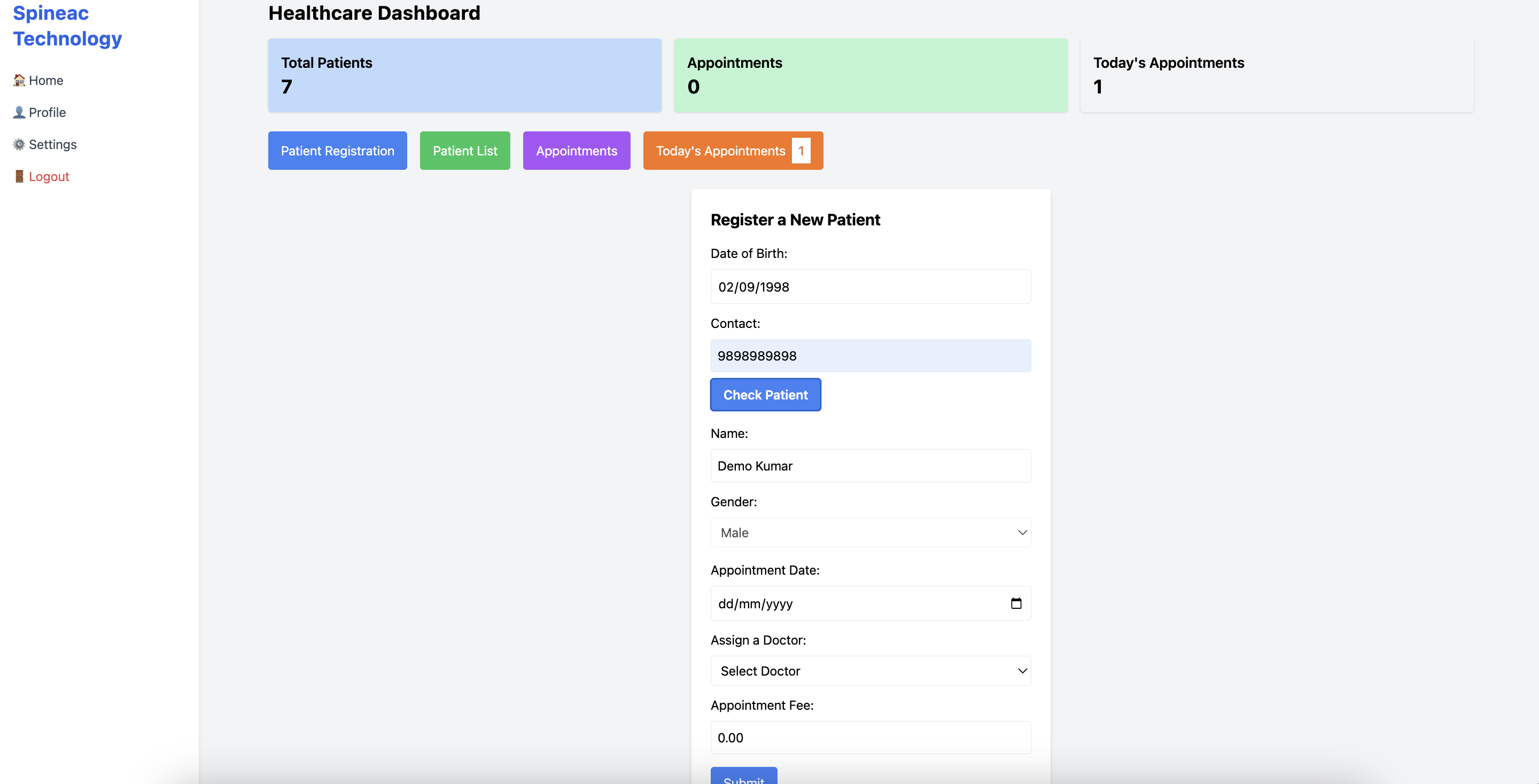Viewport: 1539px width, 784px height.
Task: Click the Name label
Action: click(x=729, y=434)
